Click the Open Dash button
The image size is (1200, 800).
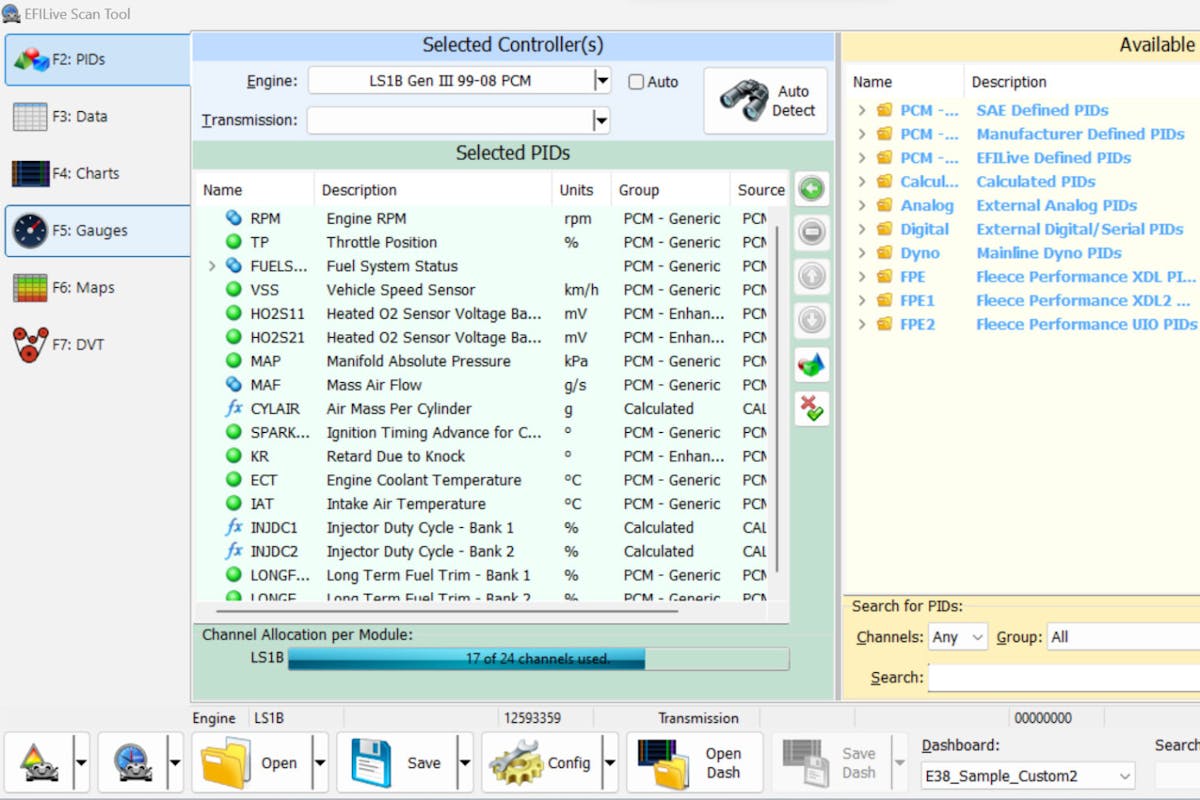694,763
